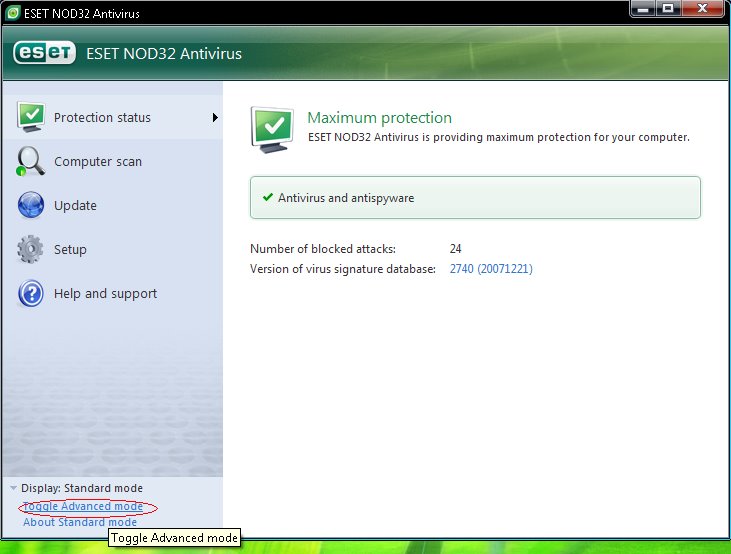Image resolution: width=731 pixels, height=554 pixels.
Task: Click the Toggle Advanced mode link
Action: [x=83, y=506]
